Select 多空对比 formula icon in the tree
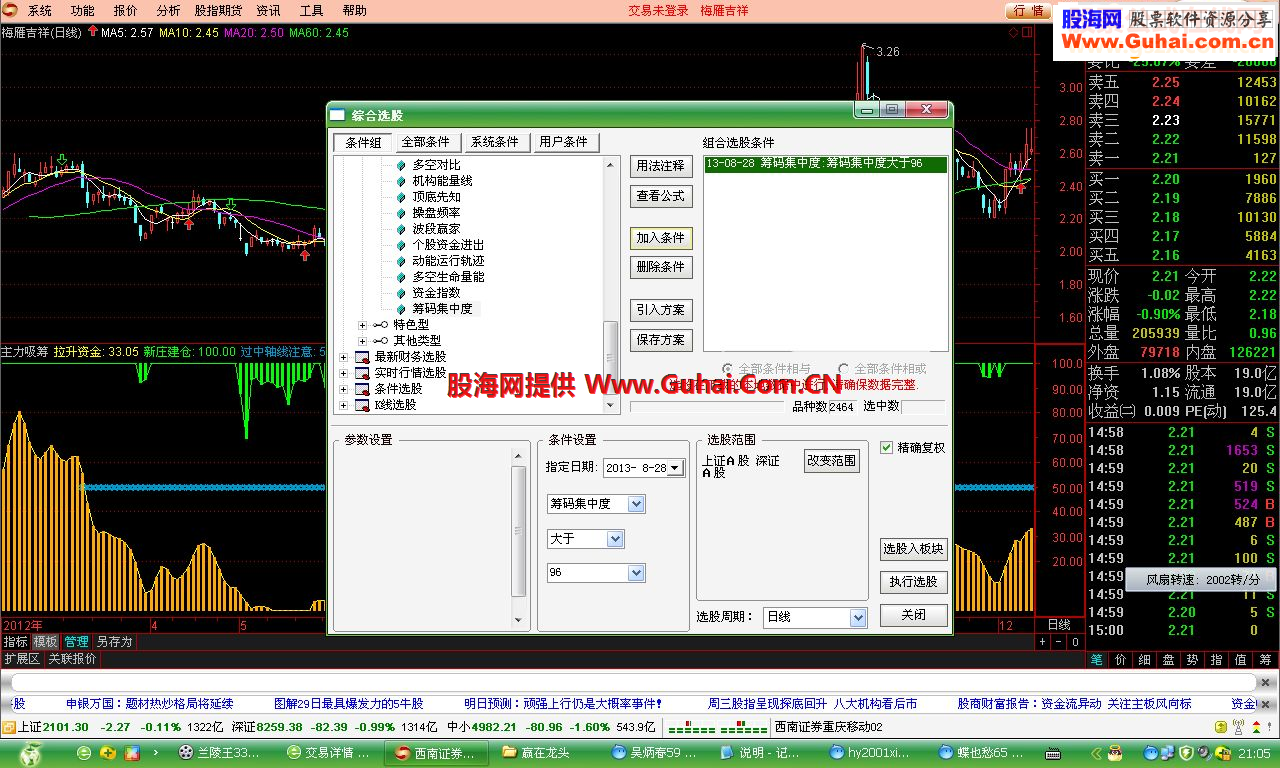Screen dimensions: 1280x768 click(402, 165)
